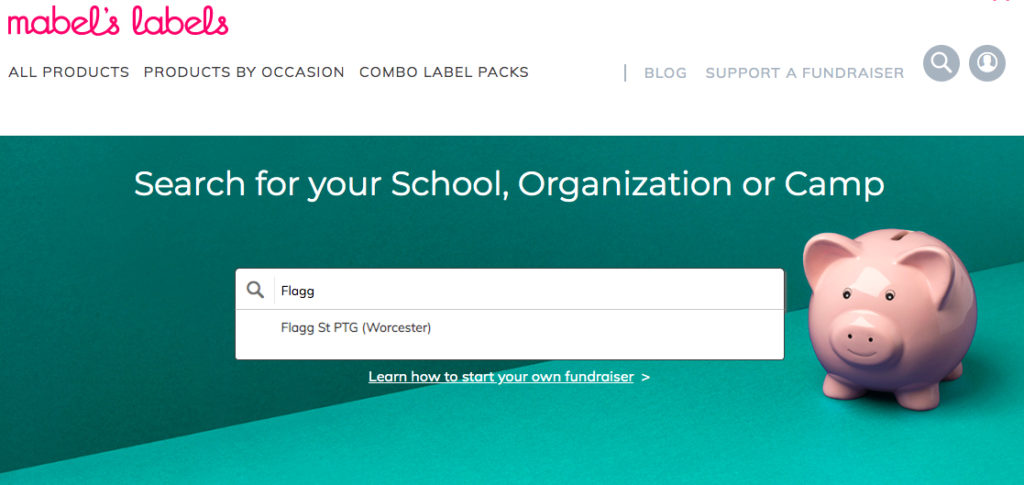Click the pink piggy bank image

coord(888,320)
